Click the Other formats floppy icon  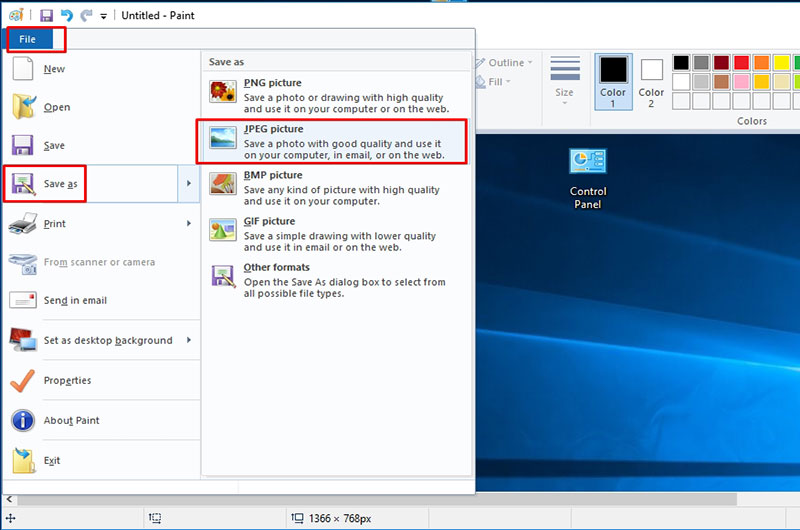[x=223, y=276]
